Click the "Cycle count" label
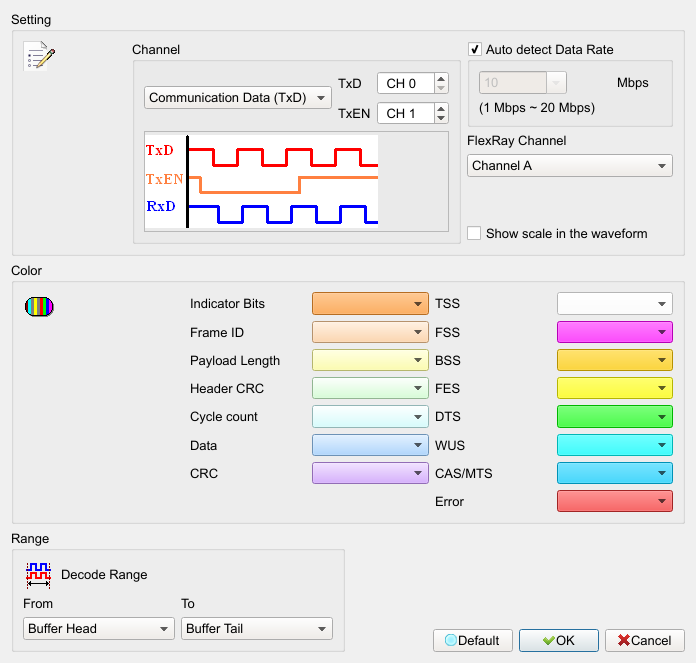This screenshot has width=696, height=663. tap(224, 417)
